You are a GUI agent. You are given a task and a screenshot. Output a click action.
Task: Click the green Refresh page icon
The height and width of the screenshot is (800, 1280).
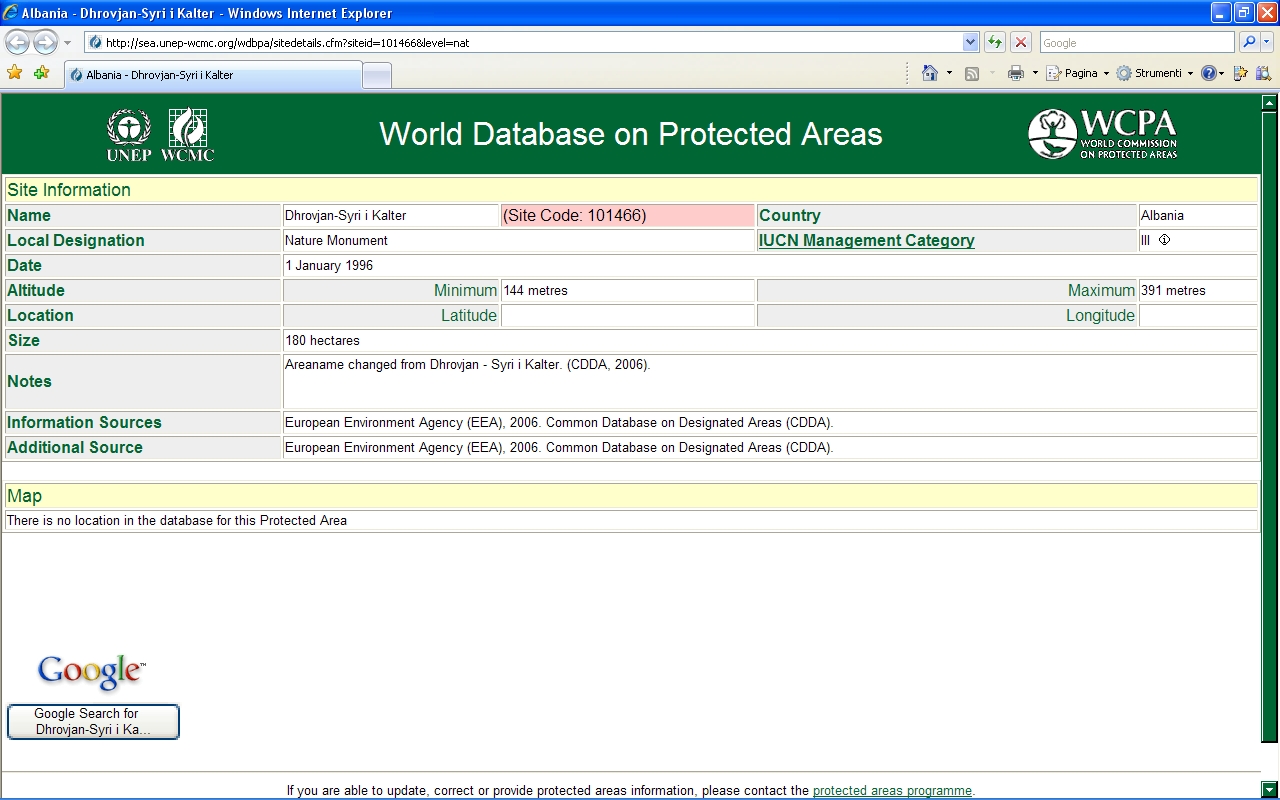click(995, 42)
